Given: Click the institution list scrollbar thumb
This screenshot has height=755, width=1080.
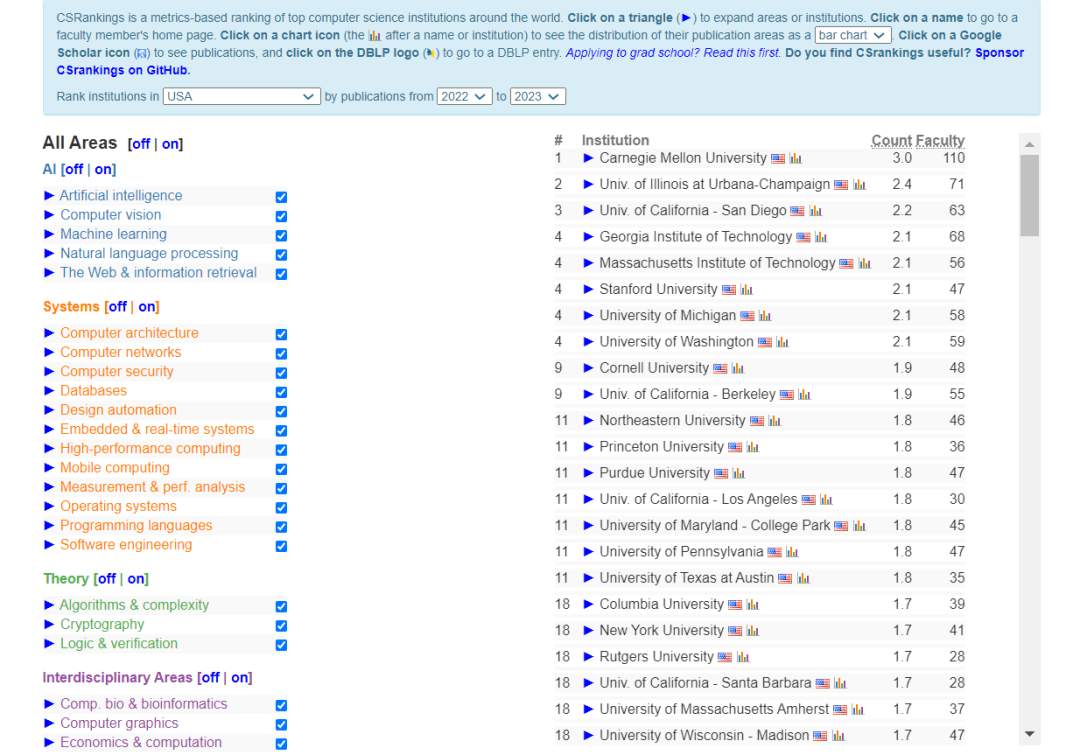Looking at the screenshot, I should tap(1029, 196).
